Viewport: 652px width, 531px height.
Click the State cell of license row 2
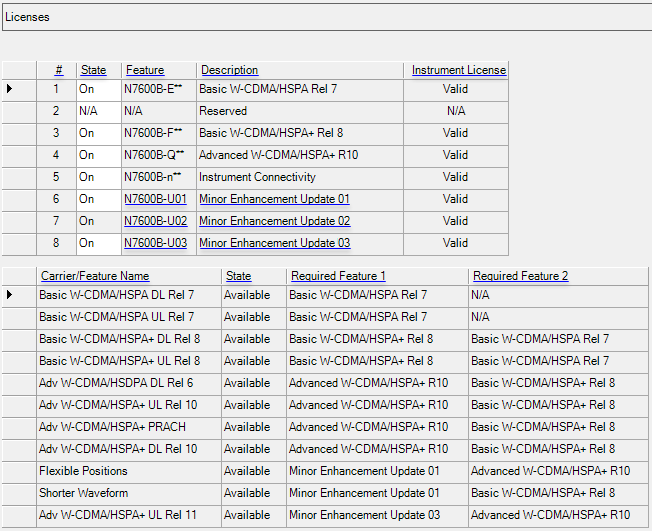[x=99, y=111]
